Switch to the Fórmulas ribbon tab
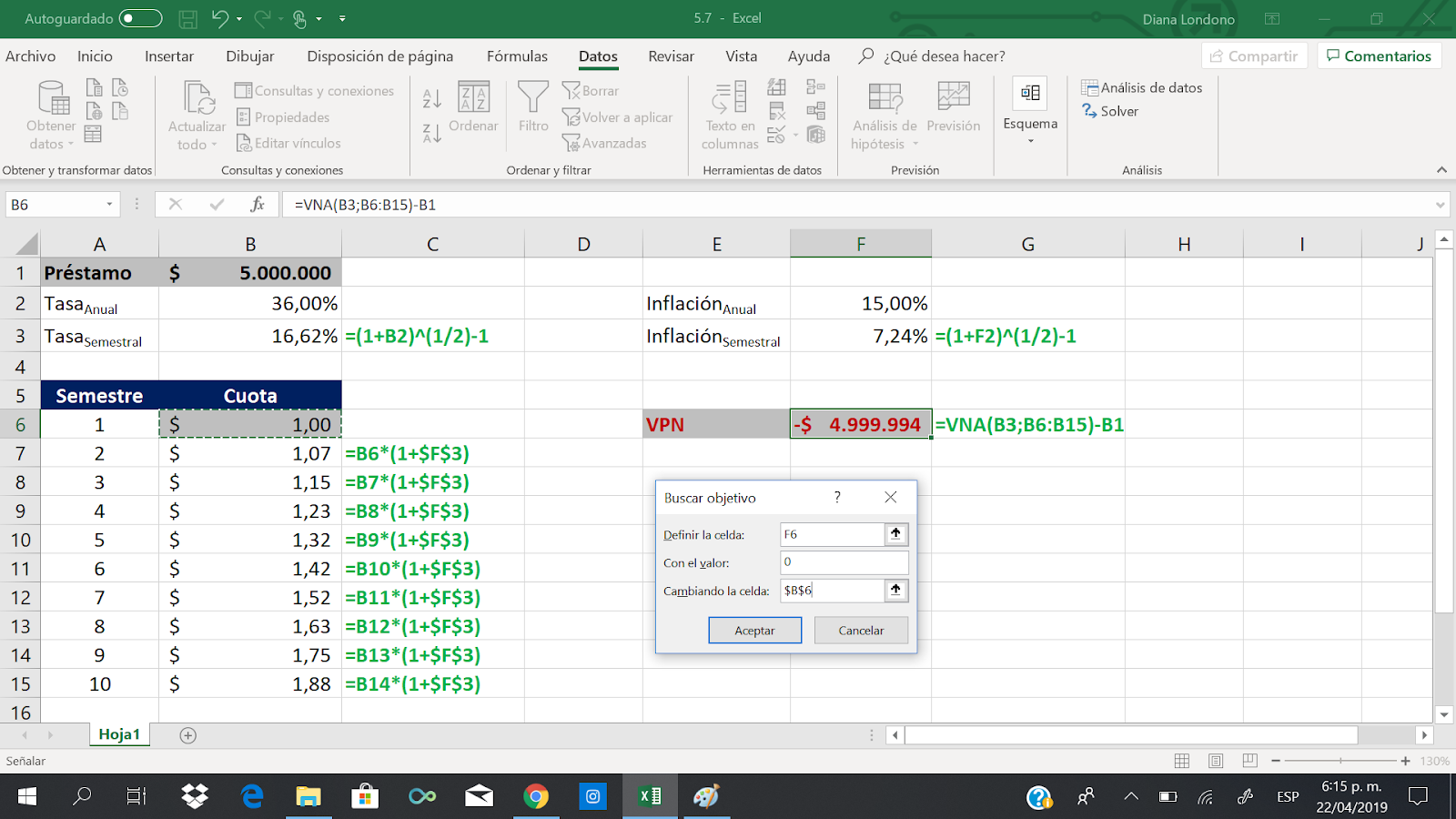 pyautogui.click(x=516, y=56)
